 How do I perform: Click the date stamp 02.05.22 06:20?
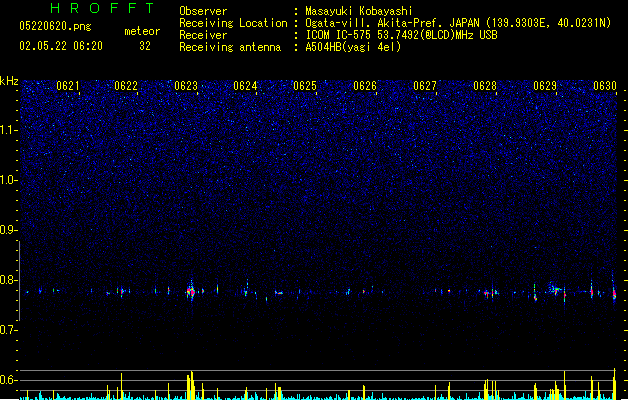pos(61,46)
